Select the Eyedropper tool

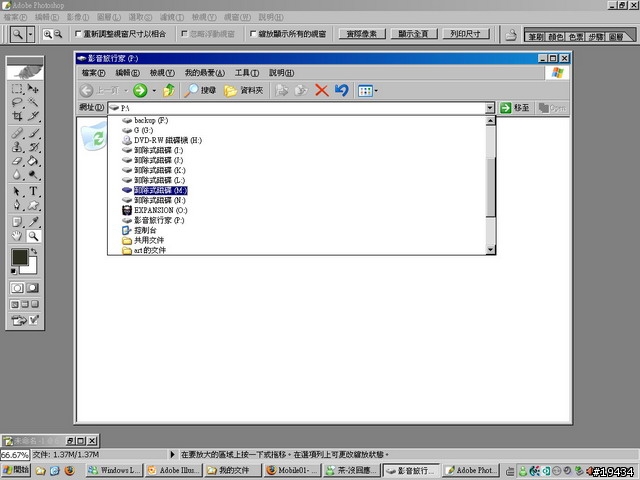click(x=33, y=222)
